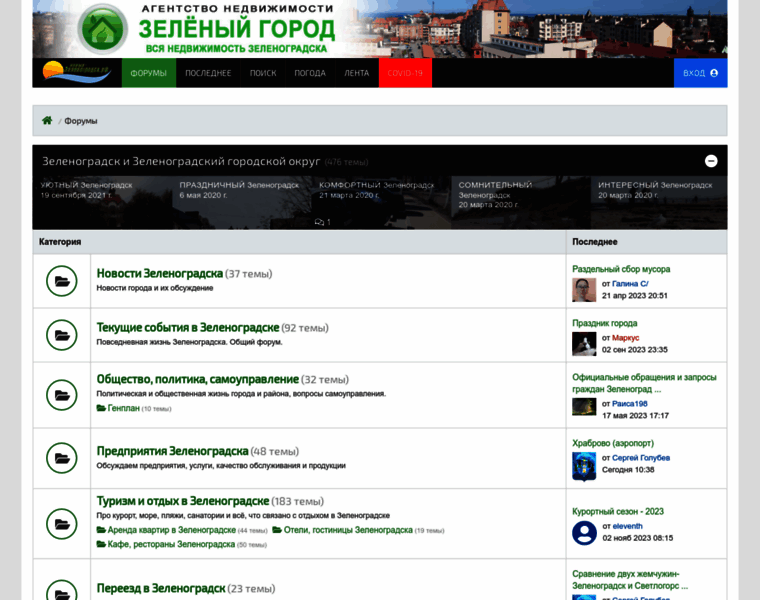
Task: Open the site logo in navigation bar
Action: [77, 73]
